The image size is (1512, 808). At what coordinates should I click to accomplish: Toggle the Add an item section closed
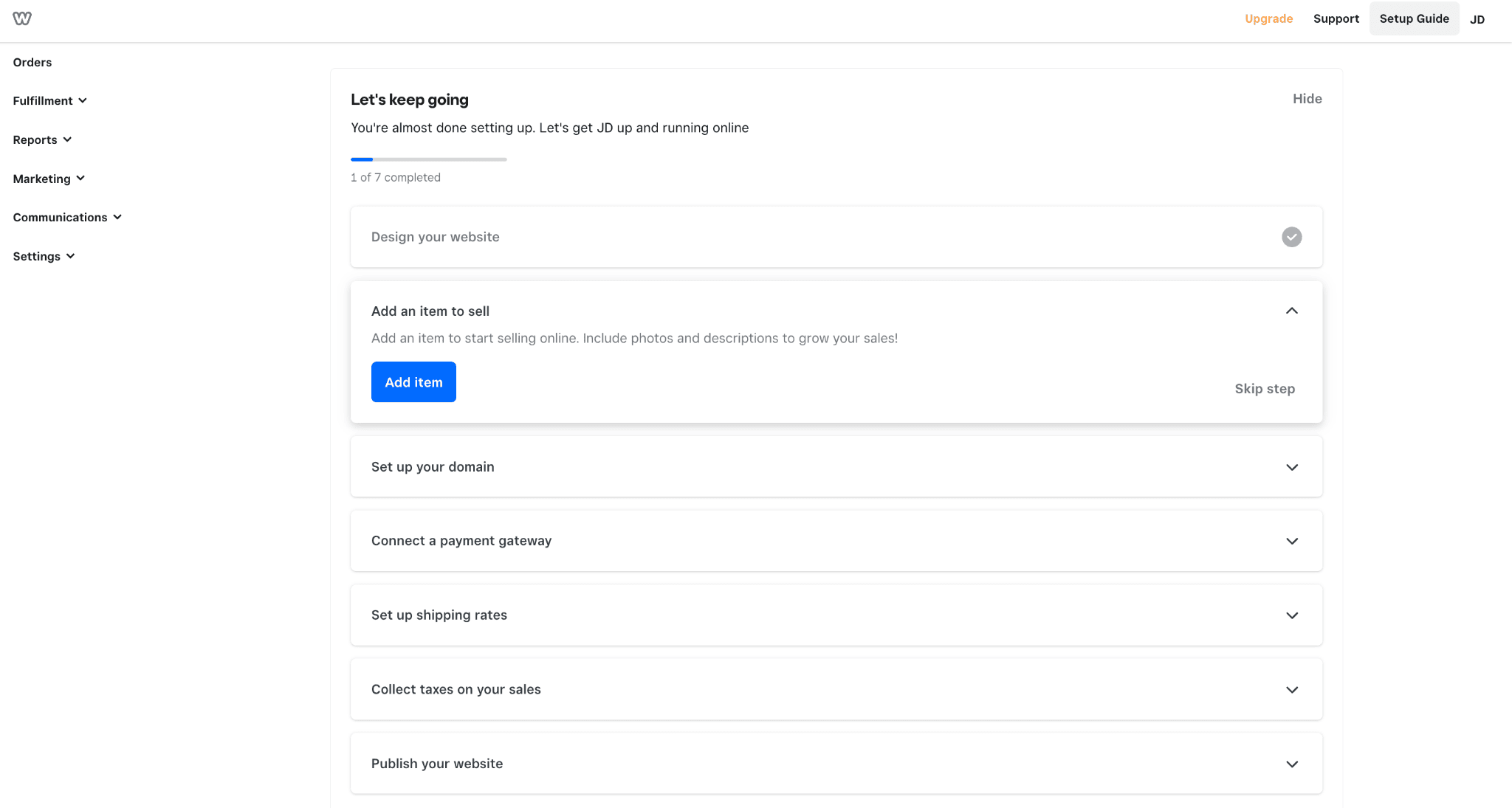tap(1293, 311)
